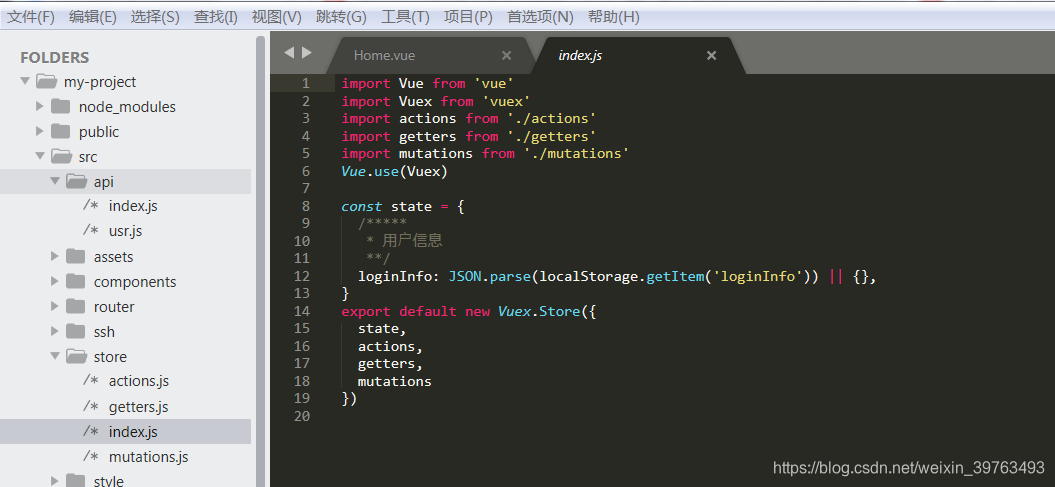This screenshot has width=1055, height=487.
Task: Click the router folder icon
Action: click(x=76, y=306)
